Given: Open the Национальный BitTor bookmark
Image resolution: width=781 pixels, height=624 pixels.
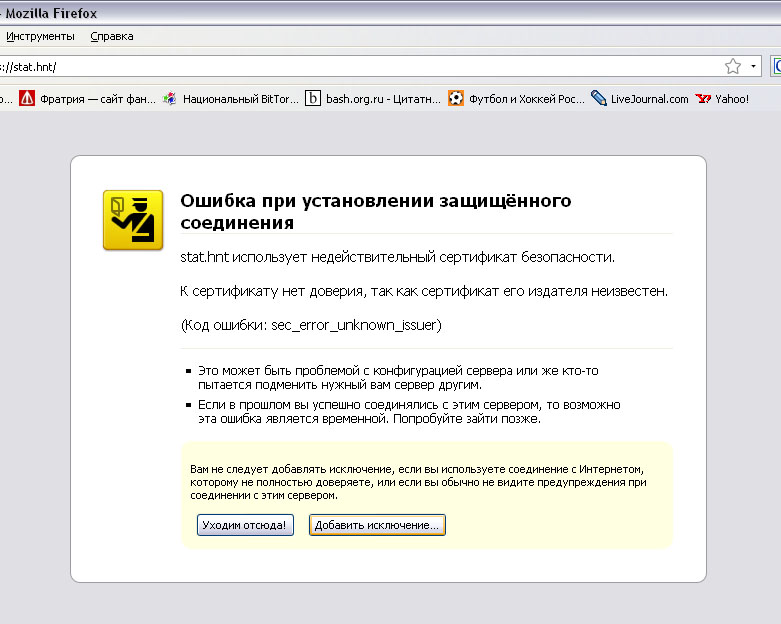Looking at the screenshot, I should pyautogui.click(x=231, y=99).
